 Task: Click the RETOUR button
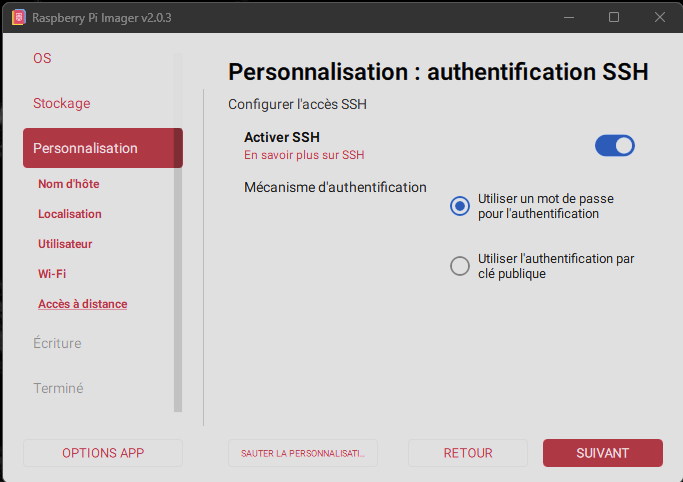[x=468, y=453]
